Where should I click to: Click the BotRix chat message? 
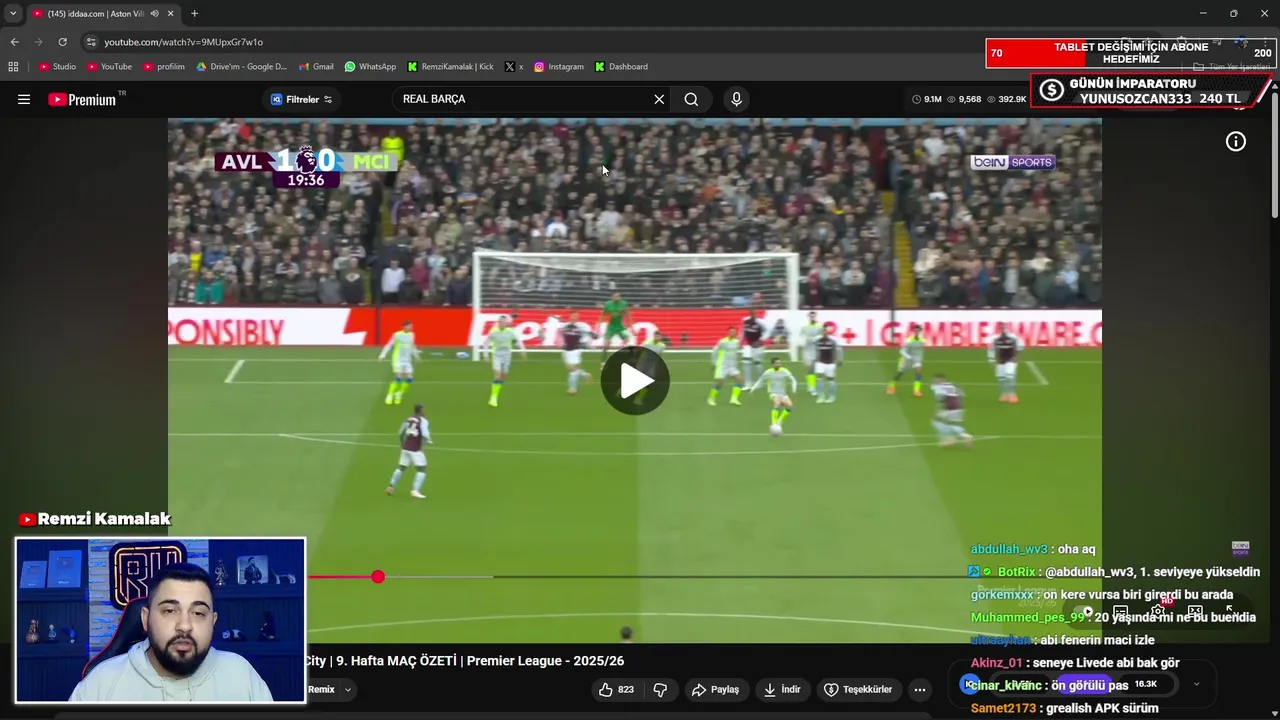(x=1113, y=572)
